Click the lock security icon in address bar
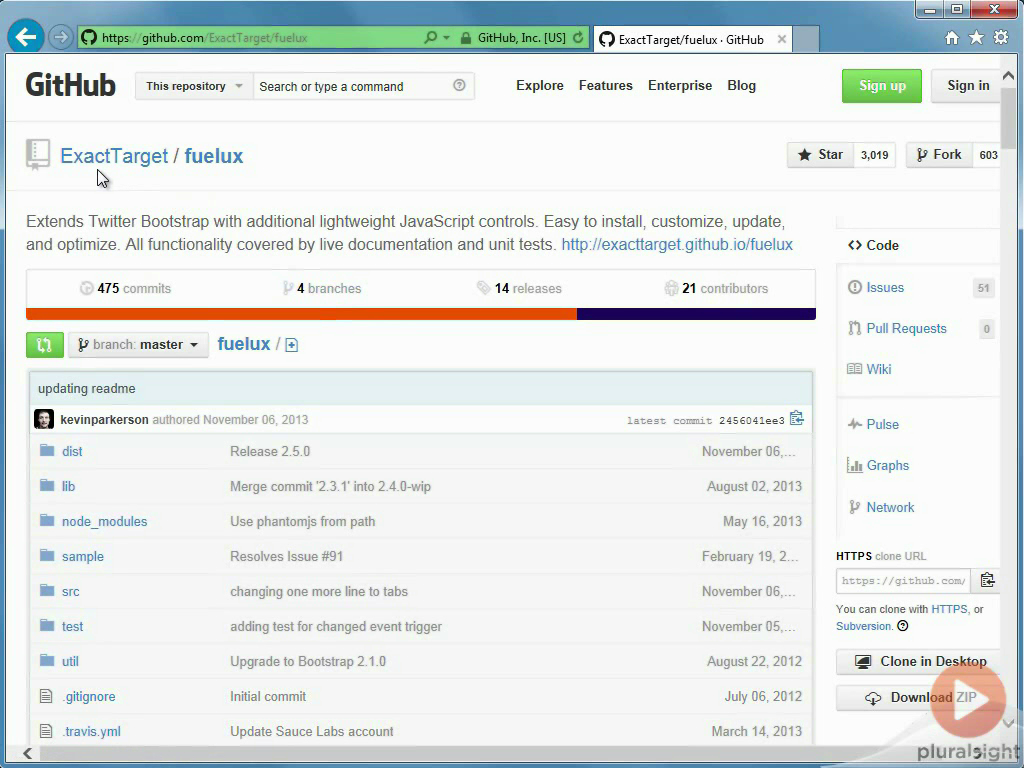Screen dimensions: 1024x768 click(x=466, y=38)
